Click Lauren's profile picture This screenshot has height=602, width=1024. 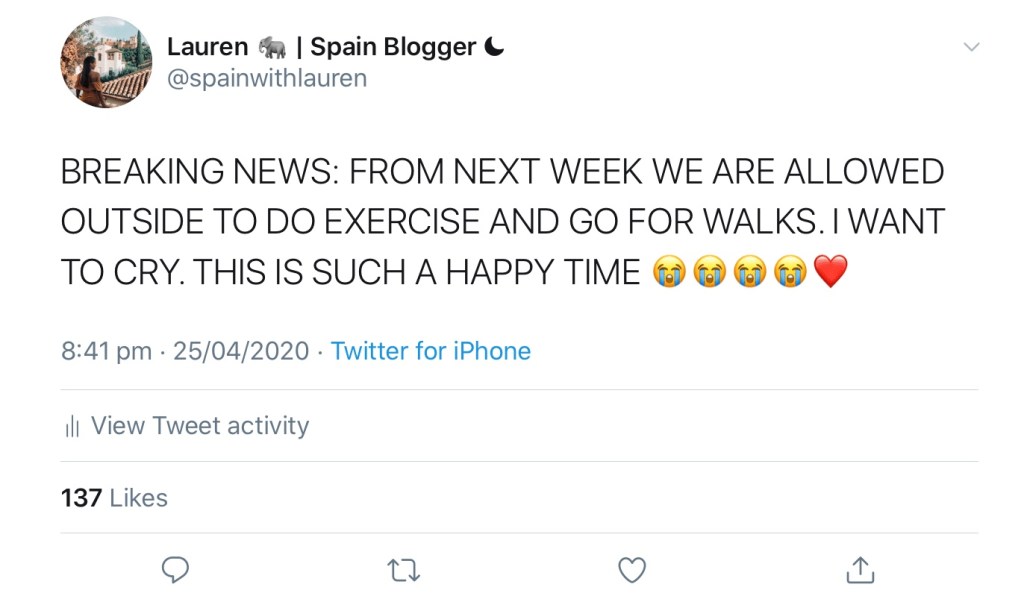click(x=106, y=63)
